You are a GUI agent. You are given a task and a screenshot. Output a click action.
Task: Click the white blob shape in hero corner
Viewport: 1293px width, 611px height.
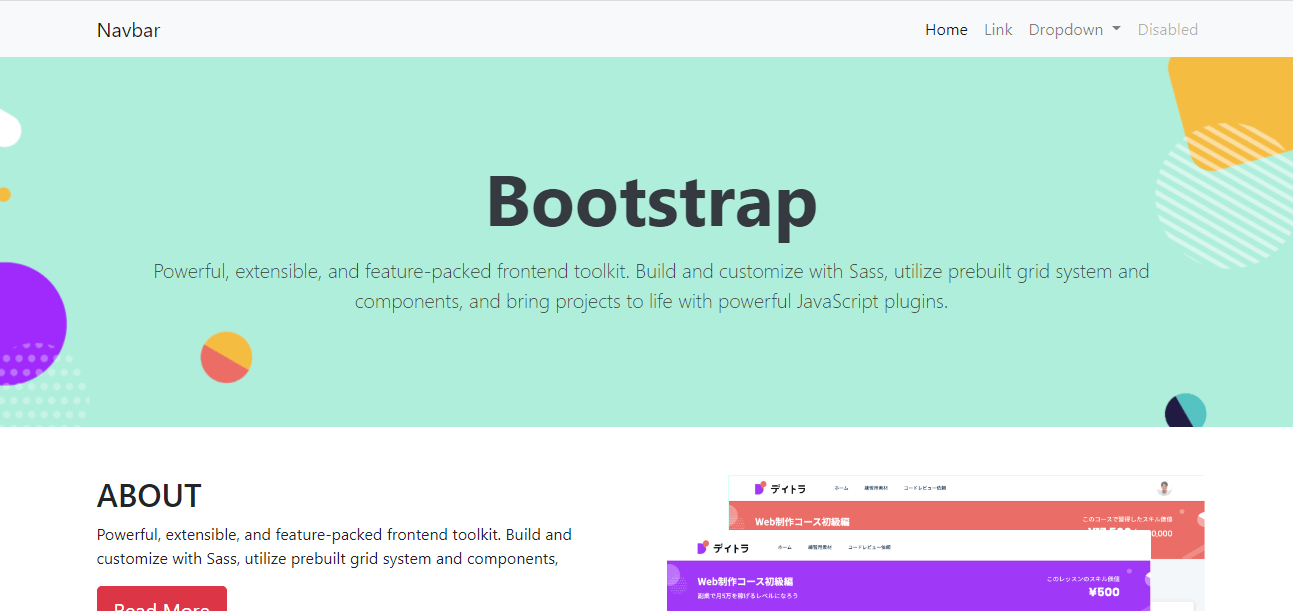pyautogui.click(x=8, y=130)
